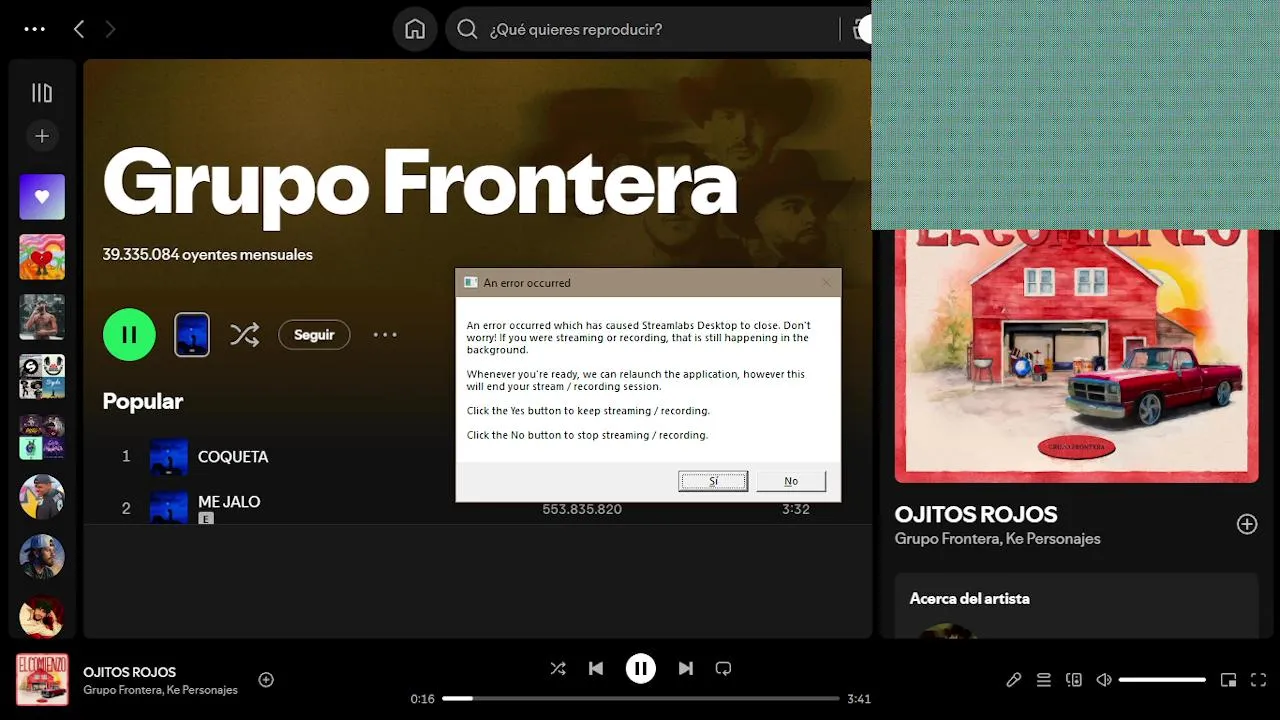This screenshot has height=720, width=1280.
Task: Open more options beside Seguir
Action: pos(385,335)
